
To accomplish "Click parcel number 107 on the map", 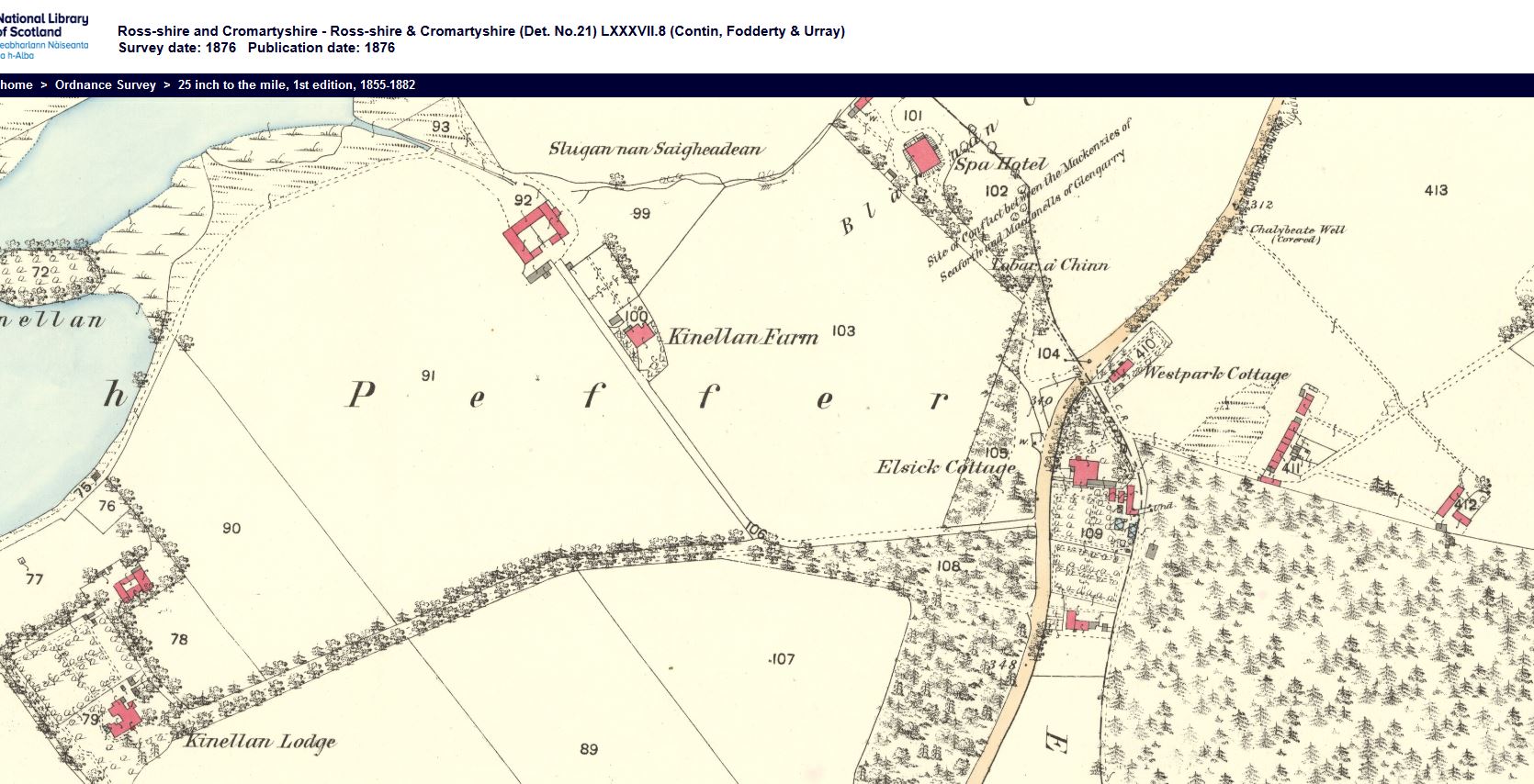I will [782, 658].
